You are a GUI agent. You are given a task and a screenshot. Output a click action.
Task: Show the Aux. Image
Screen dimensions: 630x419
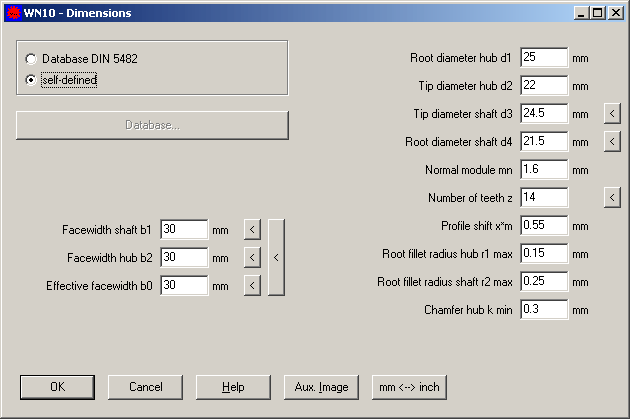320,387
